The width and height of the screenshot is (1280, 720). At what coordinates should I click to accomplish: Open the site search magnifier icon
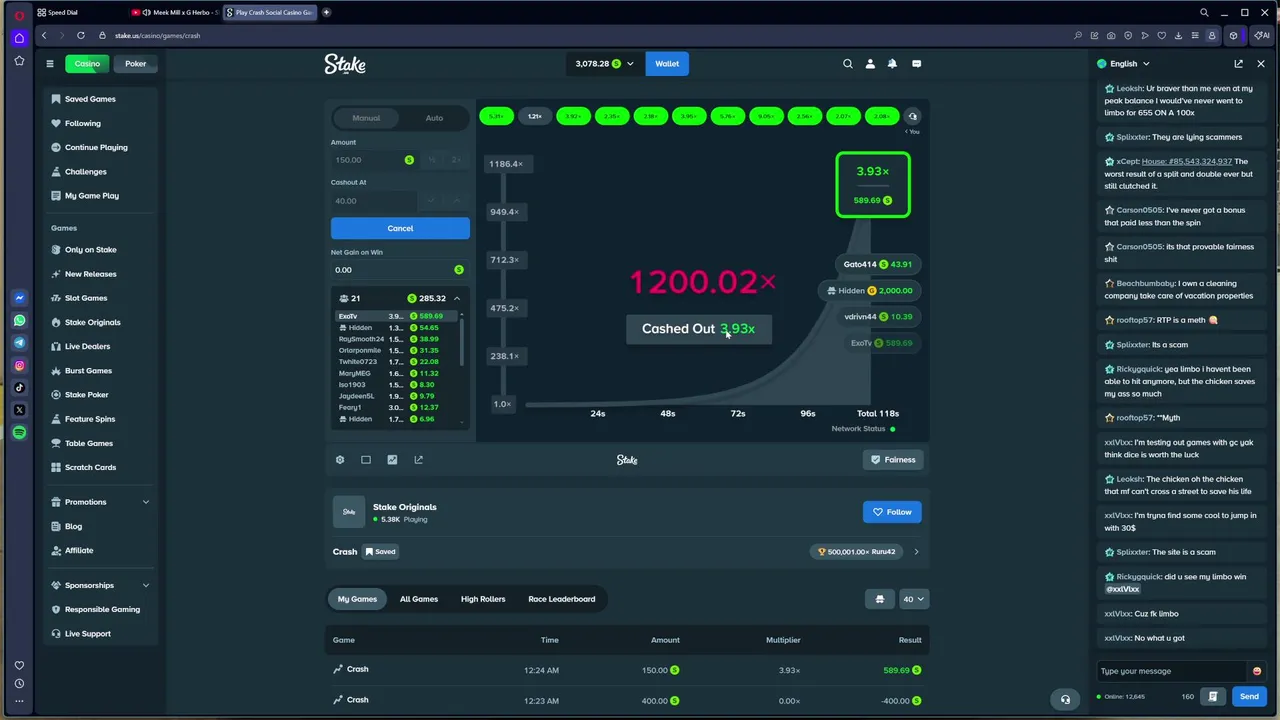pyautogui.click(x=848, y=63)
